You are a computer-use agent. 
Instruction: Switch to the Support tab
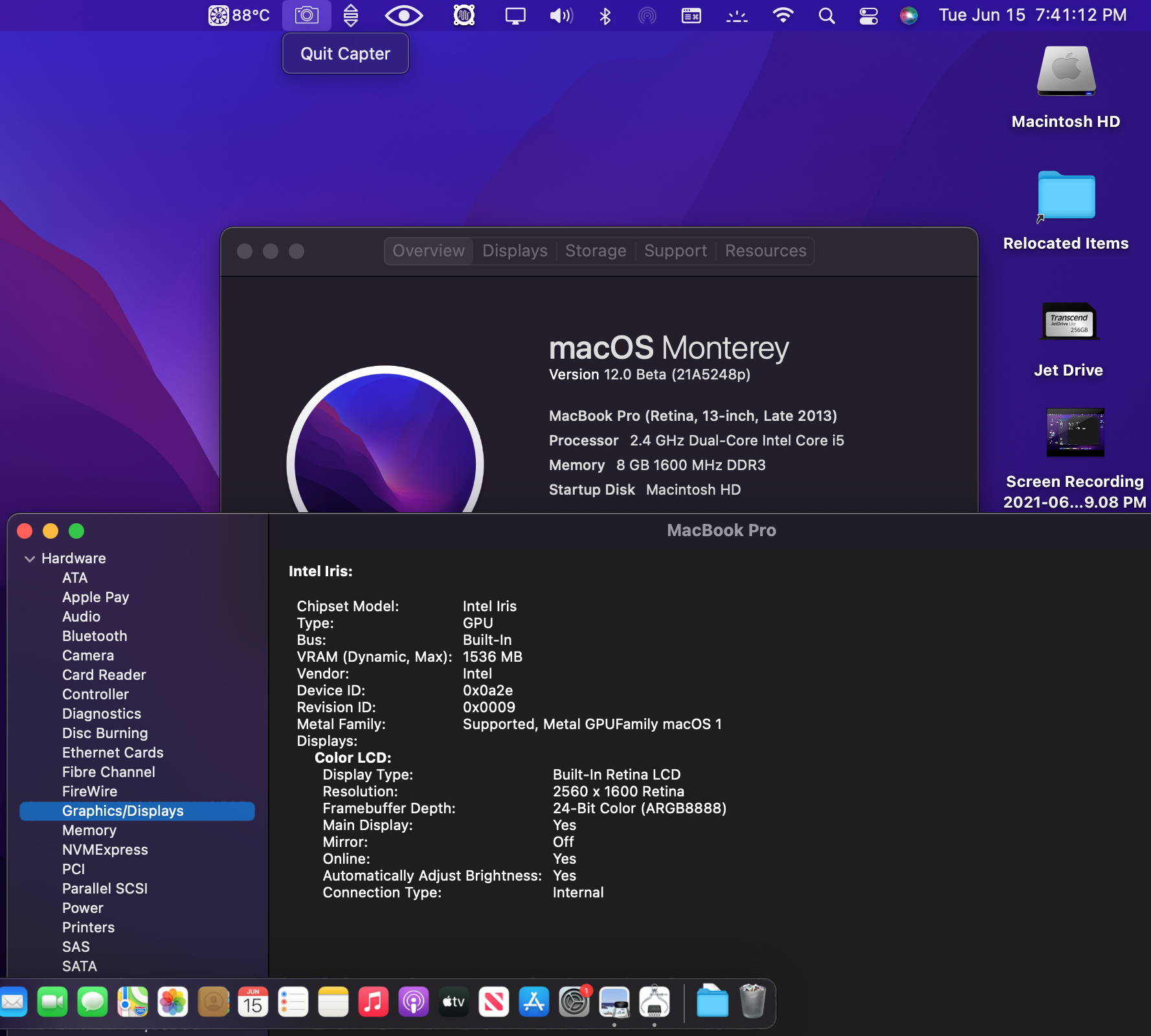[x=676, y=251]
